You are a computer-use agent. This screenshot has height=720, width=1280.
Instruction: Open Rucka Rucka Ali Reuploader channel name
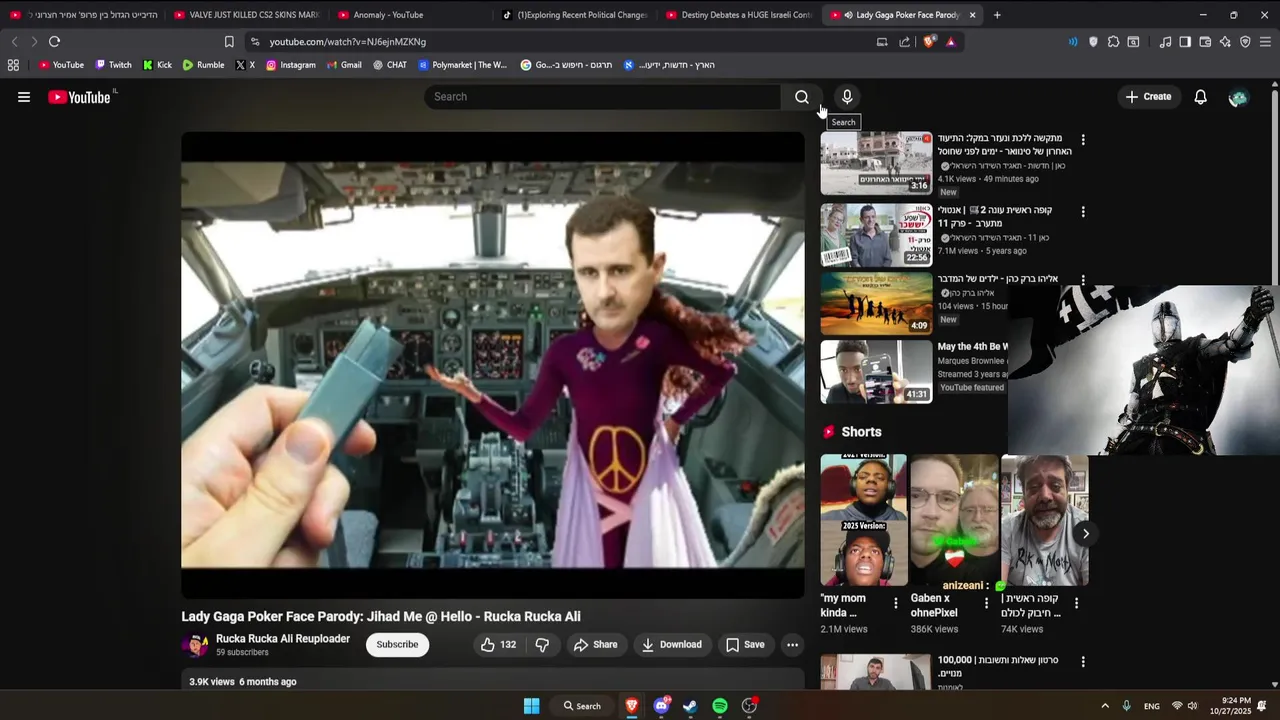point(283,639)
